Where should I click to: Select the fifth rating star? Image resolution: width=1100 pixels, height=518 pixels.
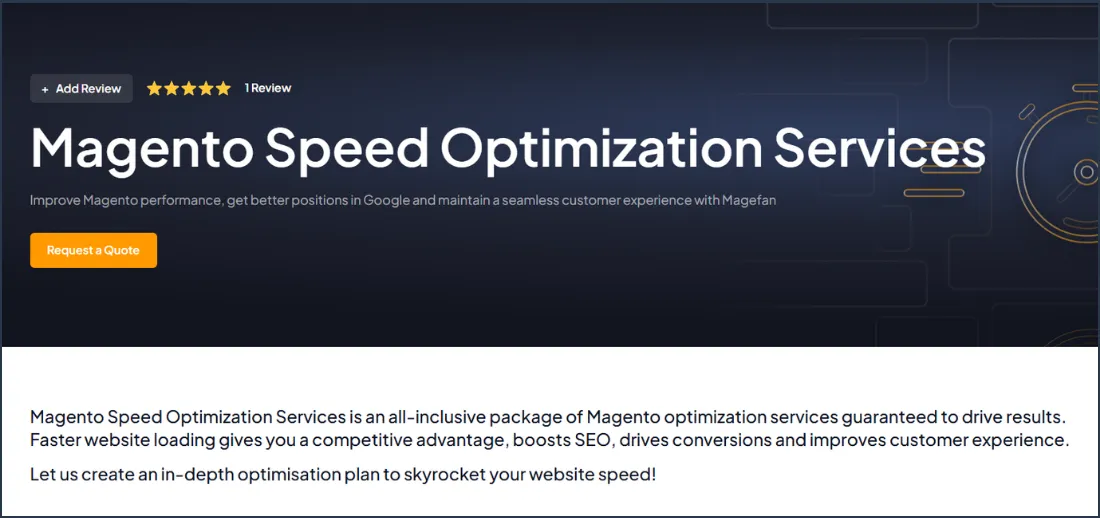tap(223, 88)
